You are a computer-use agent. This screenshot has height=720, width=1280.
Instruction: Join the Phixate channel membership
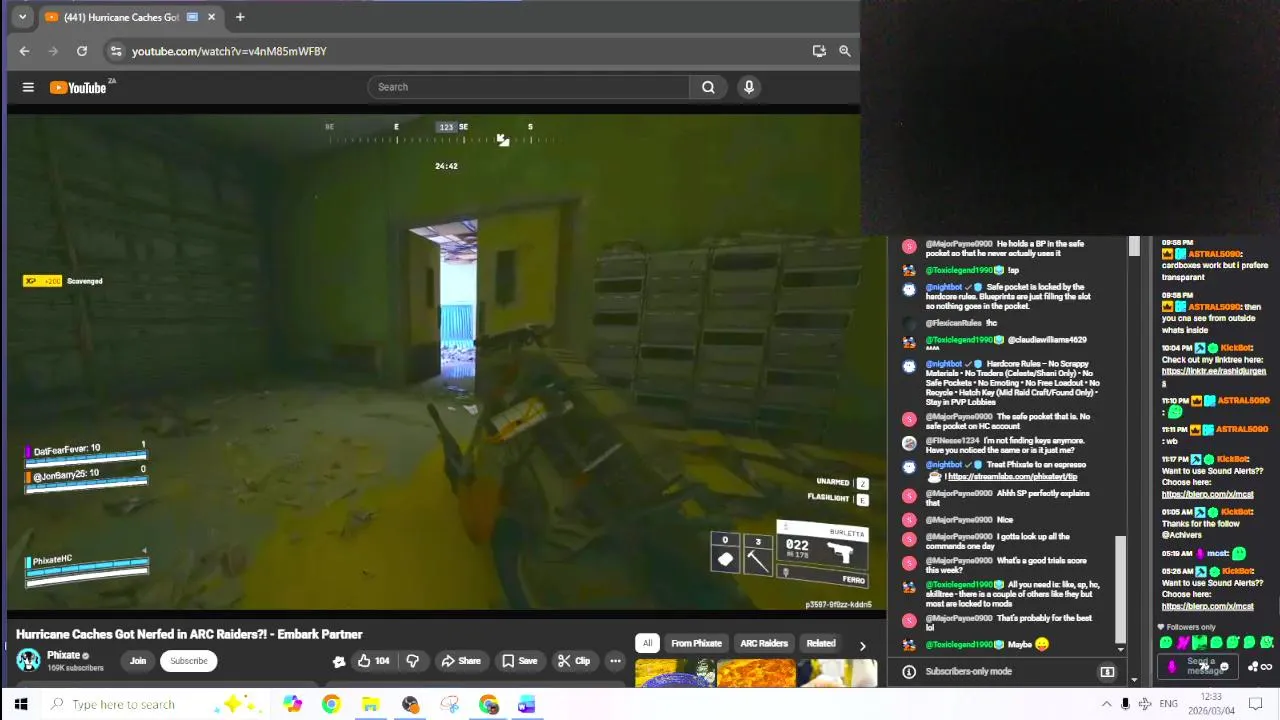point(138,661)
